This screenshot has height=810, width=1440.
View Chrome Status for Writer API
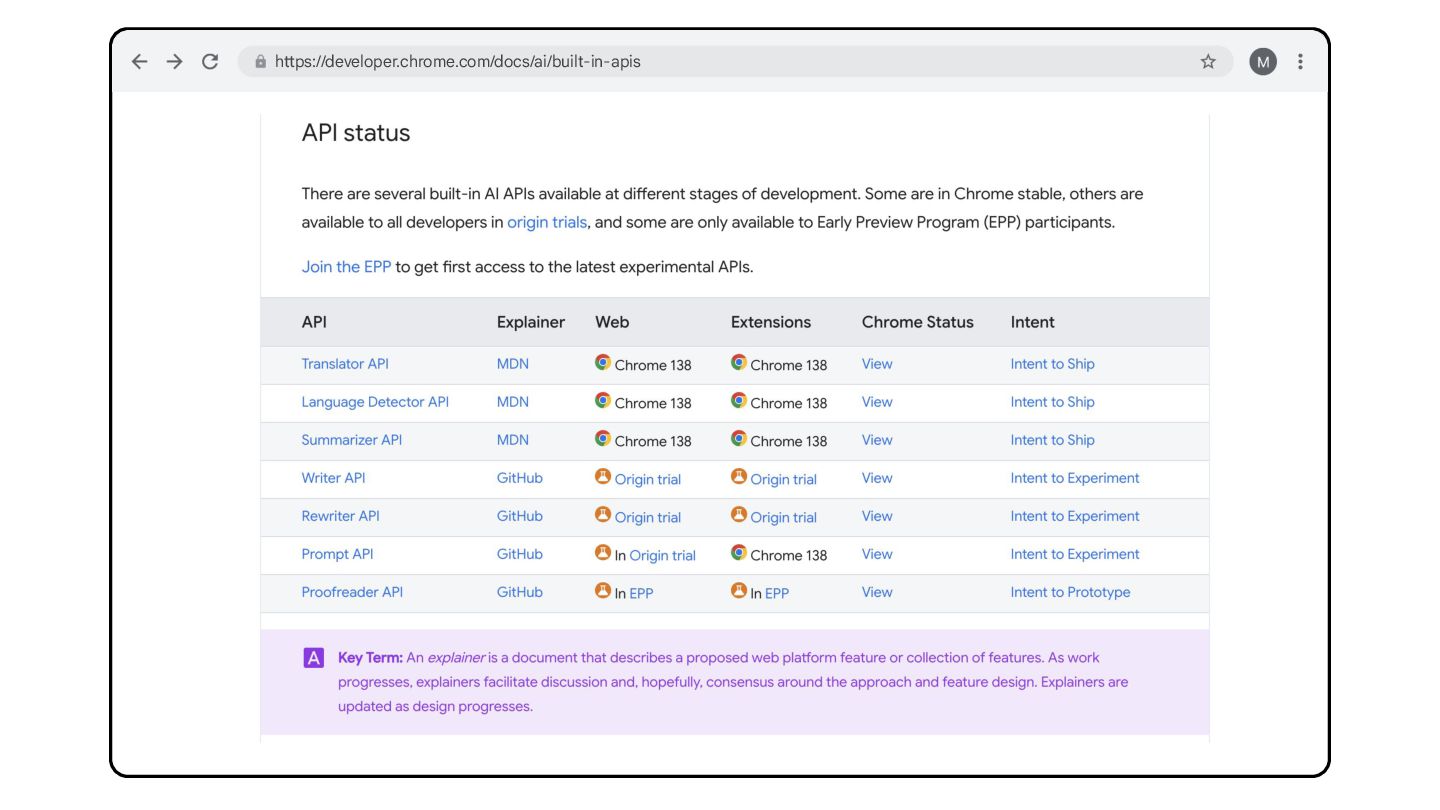(877, 478)
